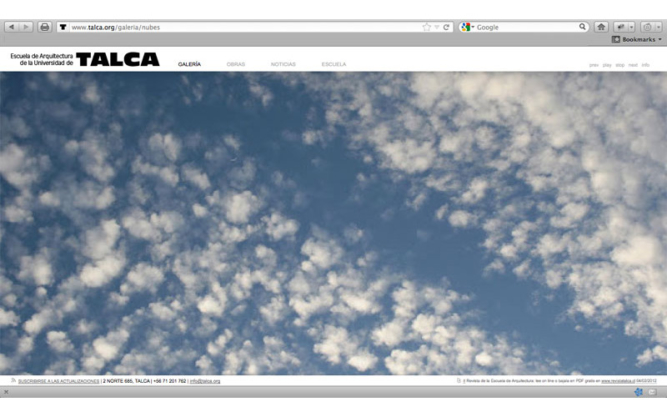The image size is (667, 417).
Task: Open the Bookmarks menu
Action: click(637, 39)
